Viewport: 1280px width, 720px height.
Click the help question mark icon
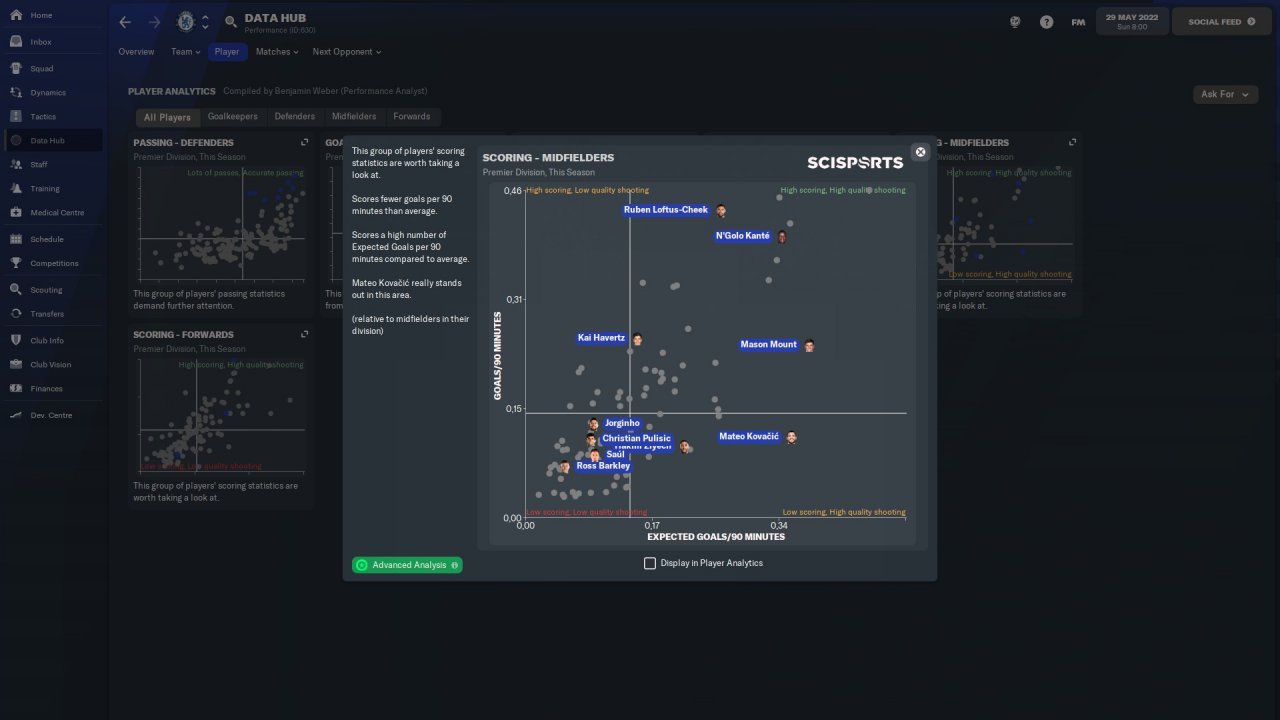pyautogui.click(x=1046, y=22)
